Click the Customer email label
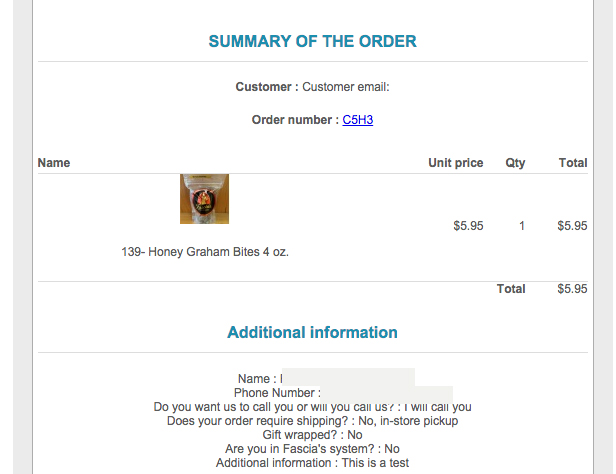Image resolution: width=616 pixels, height=474 pixels. (345, 87)
